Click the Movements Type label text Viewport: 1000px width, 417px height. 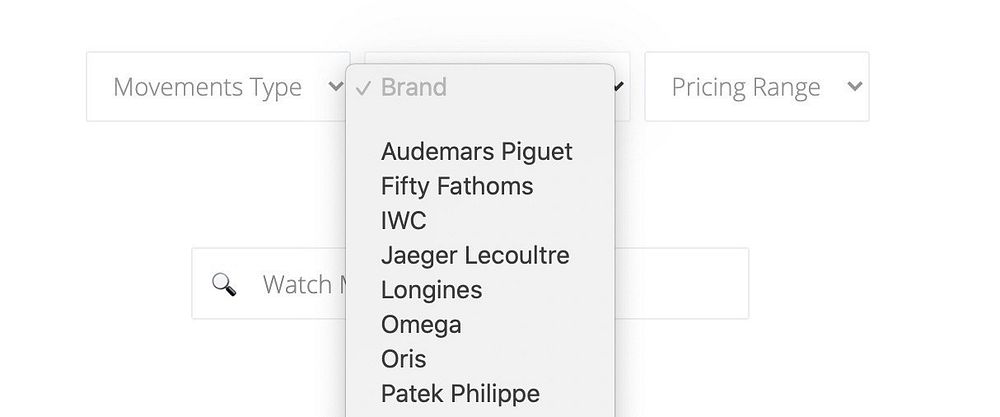207,87
